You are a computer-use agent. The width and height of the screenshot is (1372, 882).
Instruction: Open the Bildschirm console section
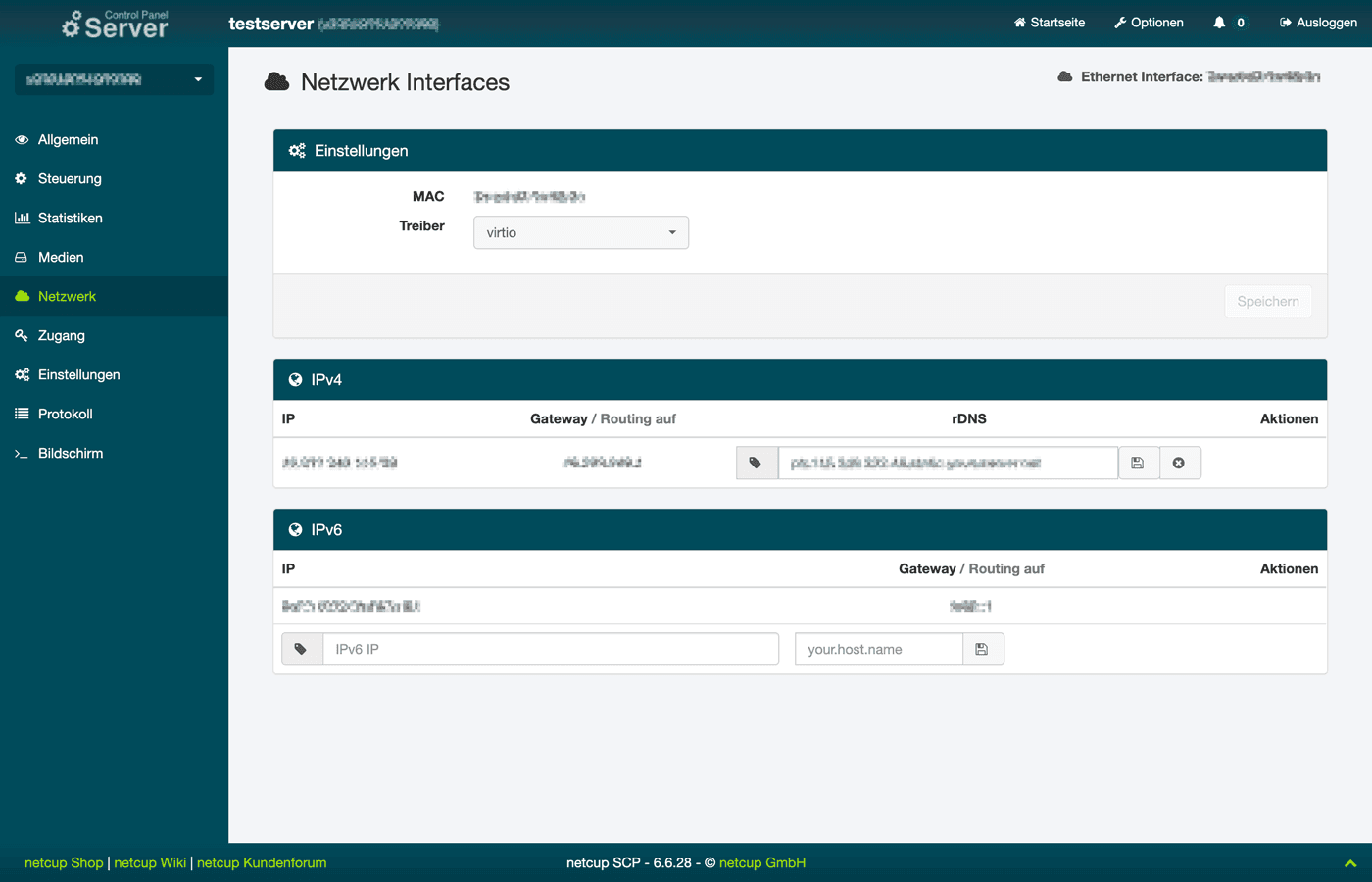[70, 453]
